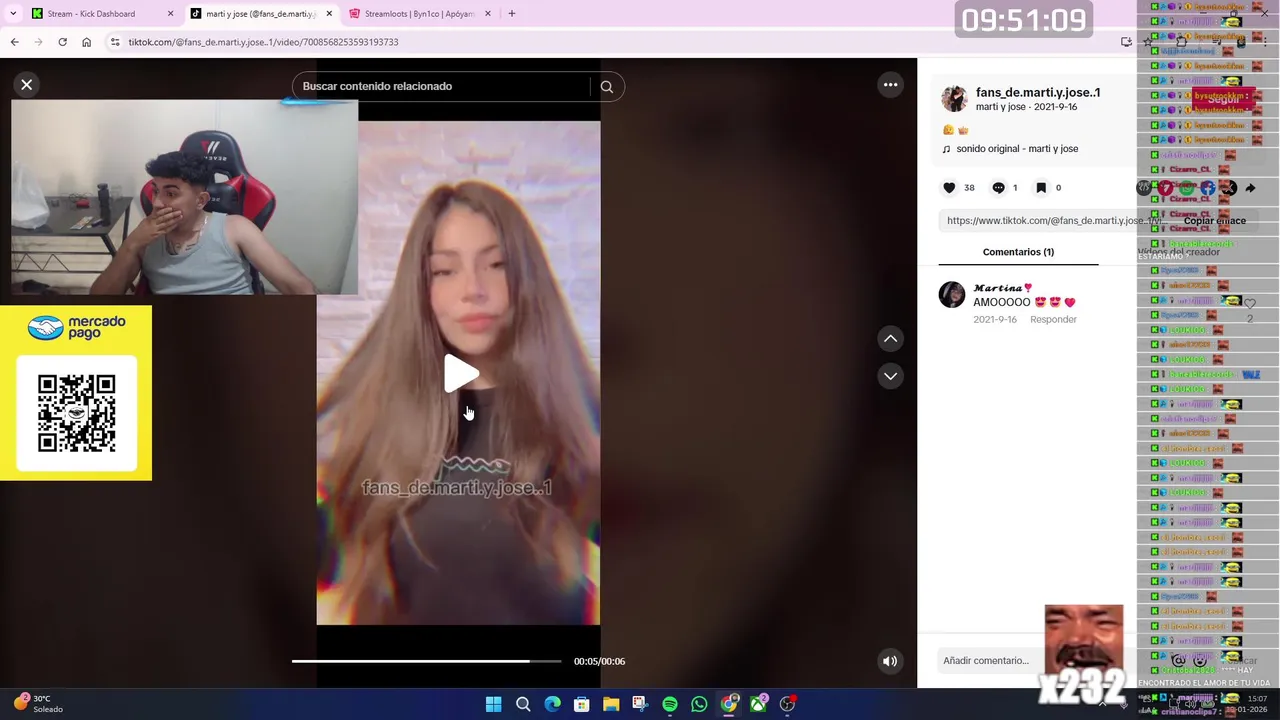The height and width of the screenshot is (720, 1280).
Task: Open the browser tab search dropdown
Action: pyautogui.click(x=13, y=14)
